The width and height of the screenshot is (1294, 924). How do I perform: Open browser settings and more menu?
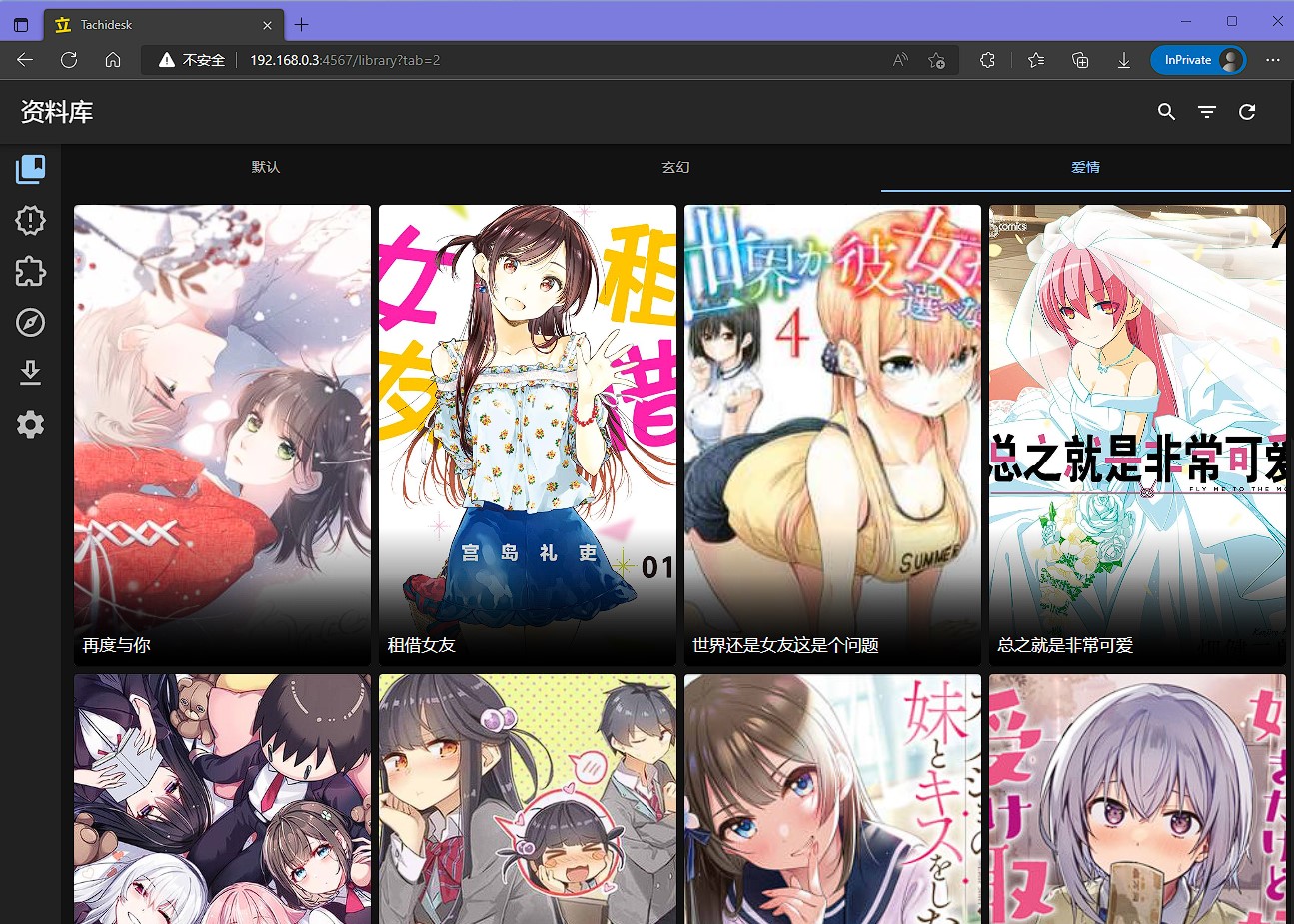(1272, 60)
